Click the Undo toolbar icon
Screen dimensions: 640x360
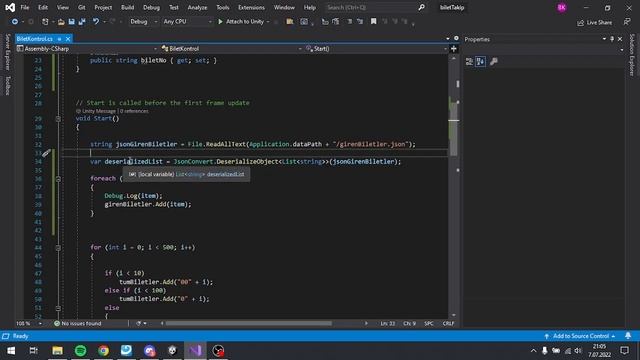pyautogui.click(x=96, y=22)
